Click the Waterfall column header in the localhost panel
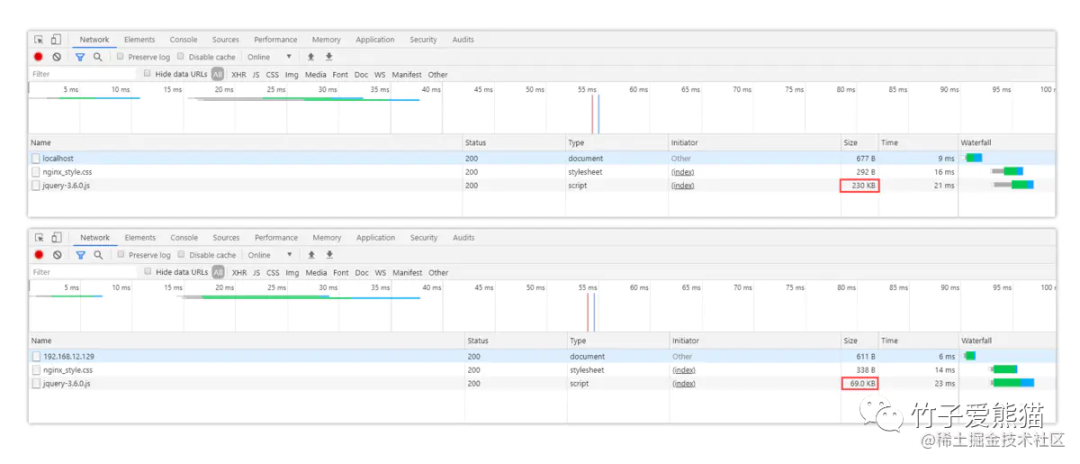The height and width of the screenshot is (464, 1080). coord(1007,143)
